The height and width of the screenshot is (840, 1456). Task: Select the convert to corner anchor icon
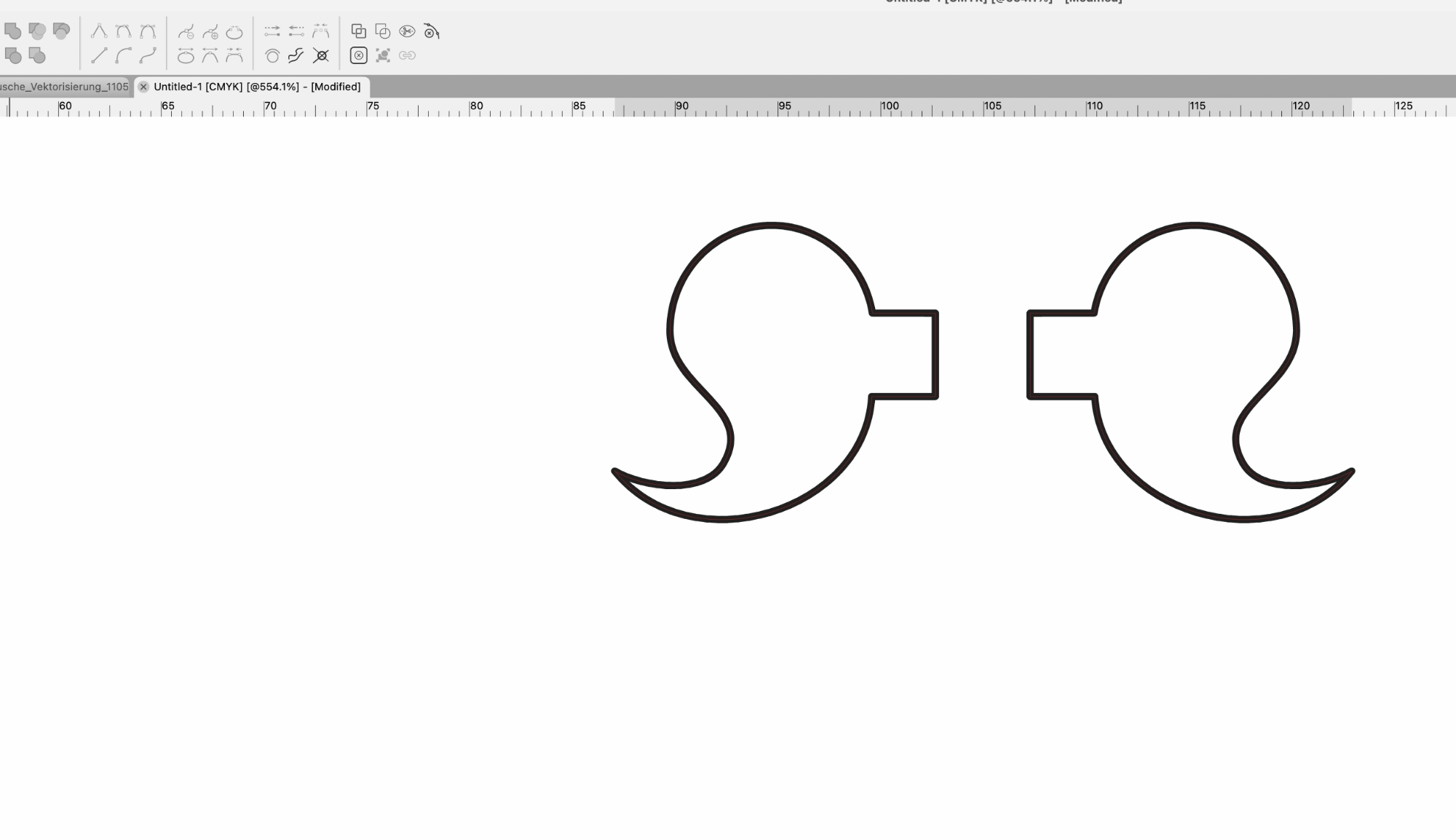click(x=99, y=31)
